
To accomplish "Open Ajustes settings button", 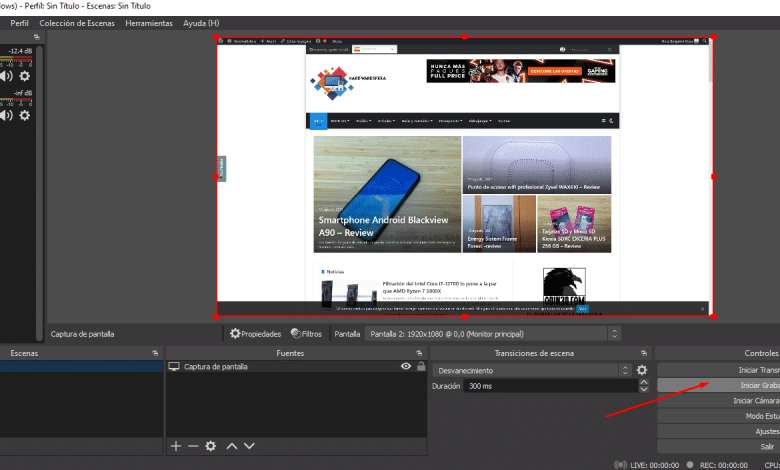I will [x=719, y=432].
